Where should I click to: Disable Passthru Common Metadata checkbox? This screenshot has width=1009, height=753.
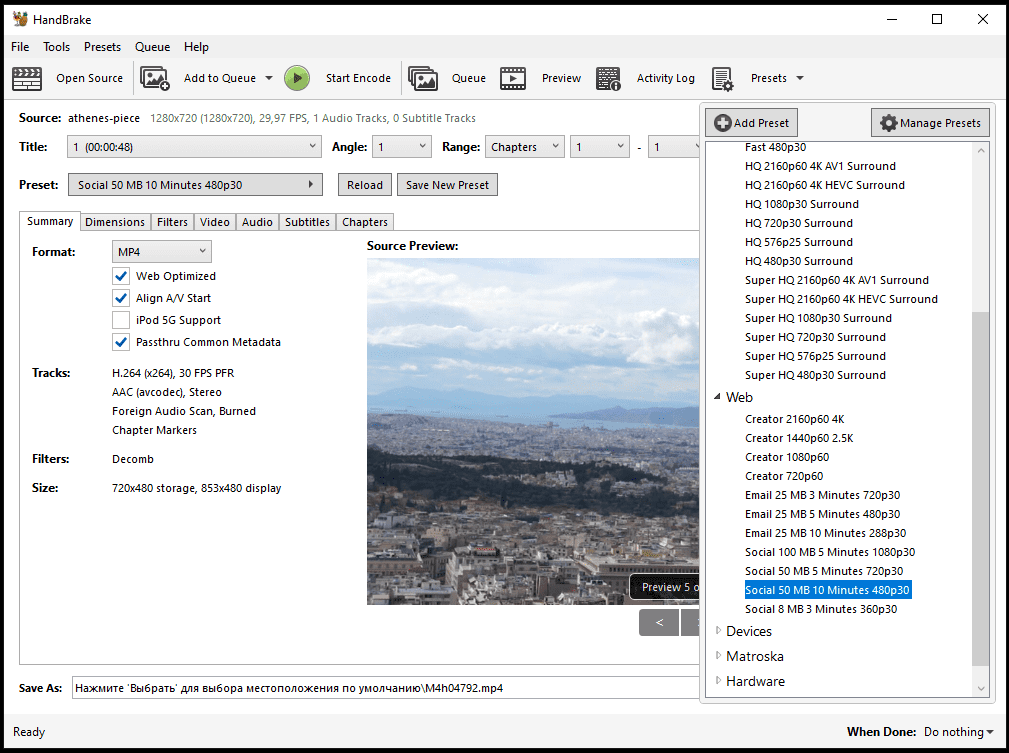[121, 342]
